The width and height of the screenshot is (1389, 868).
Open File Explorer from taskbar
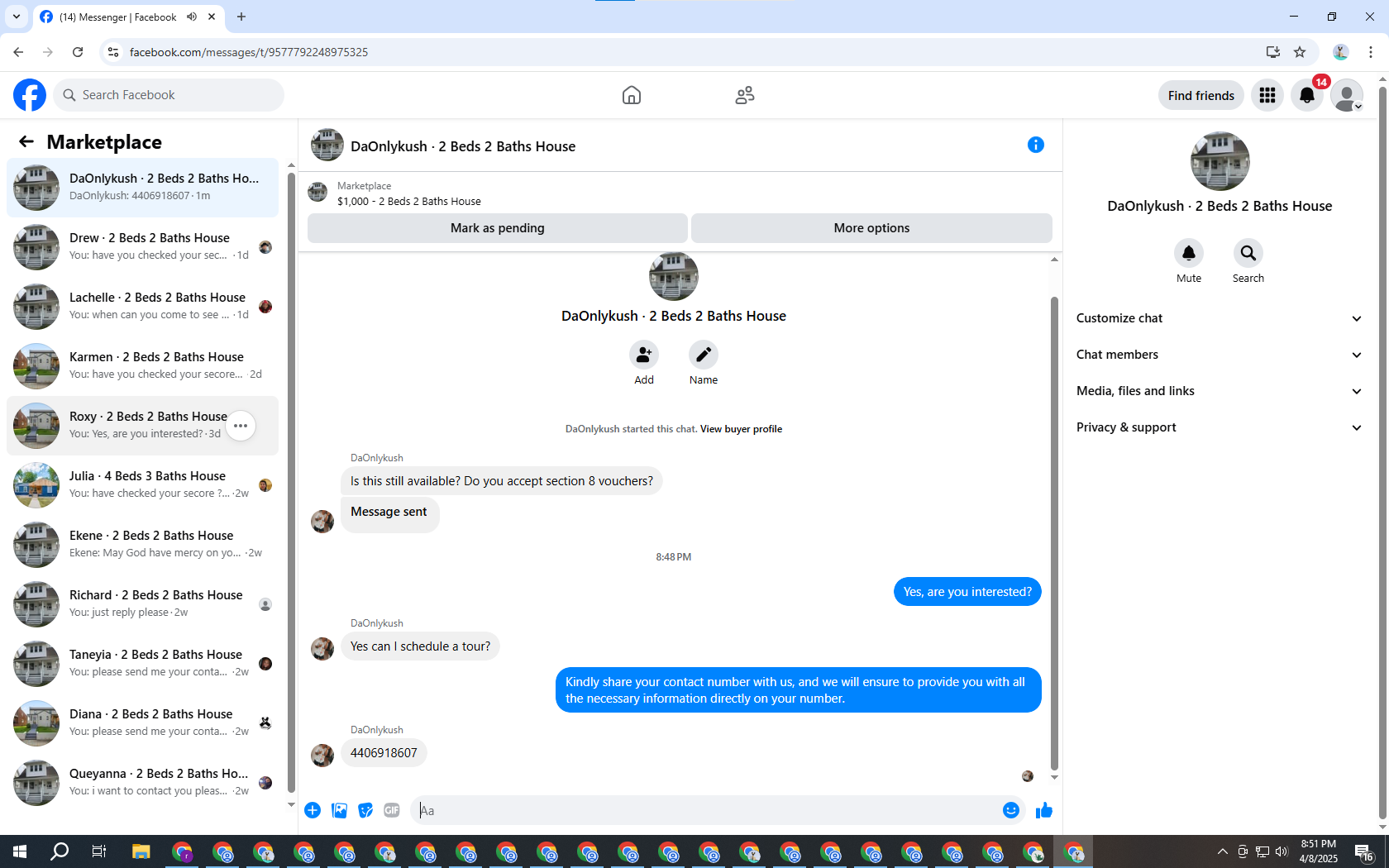pos(141,851)
